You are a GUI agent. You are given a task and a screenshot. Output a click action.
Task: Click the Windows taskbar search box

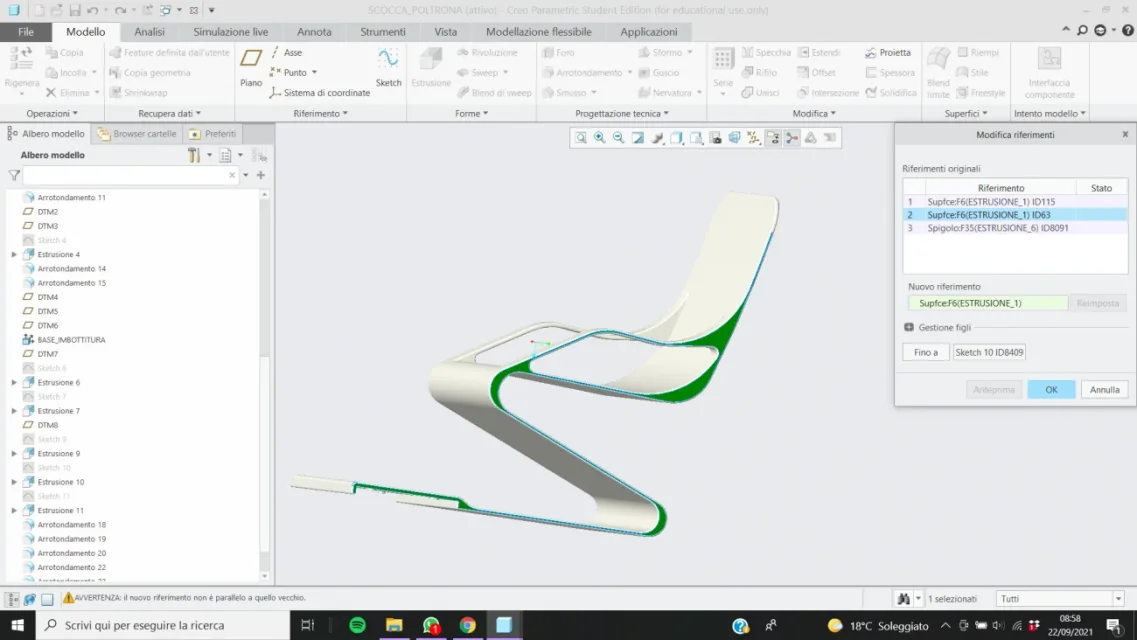point(162,625)
